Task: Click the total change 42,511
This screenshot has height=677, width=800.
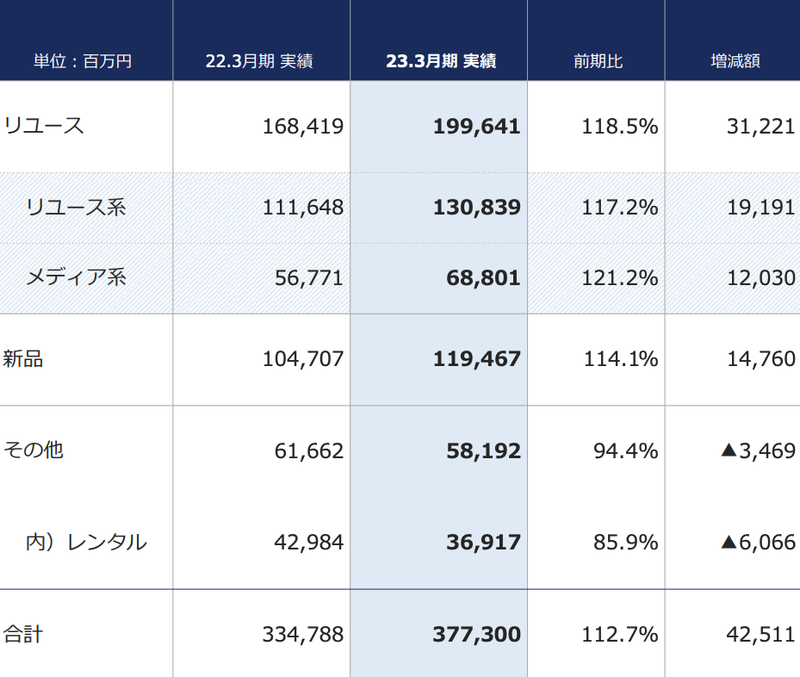Action: (761, 635)
